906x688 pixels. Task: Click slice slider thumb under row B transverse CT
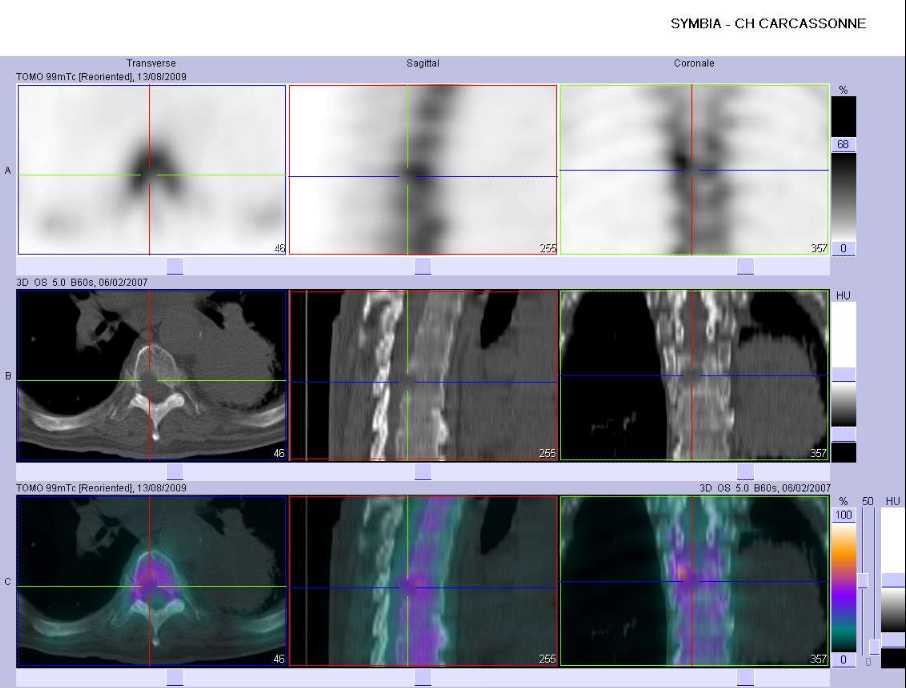click(175, 471)
